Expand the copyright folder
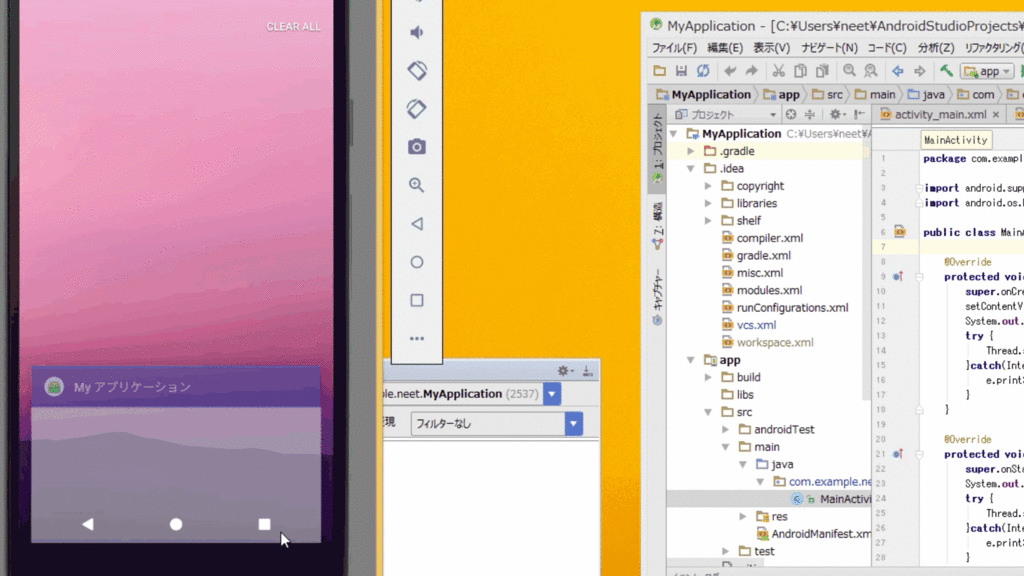This screenshot has width=1024, height=576. (708, 186)
